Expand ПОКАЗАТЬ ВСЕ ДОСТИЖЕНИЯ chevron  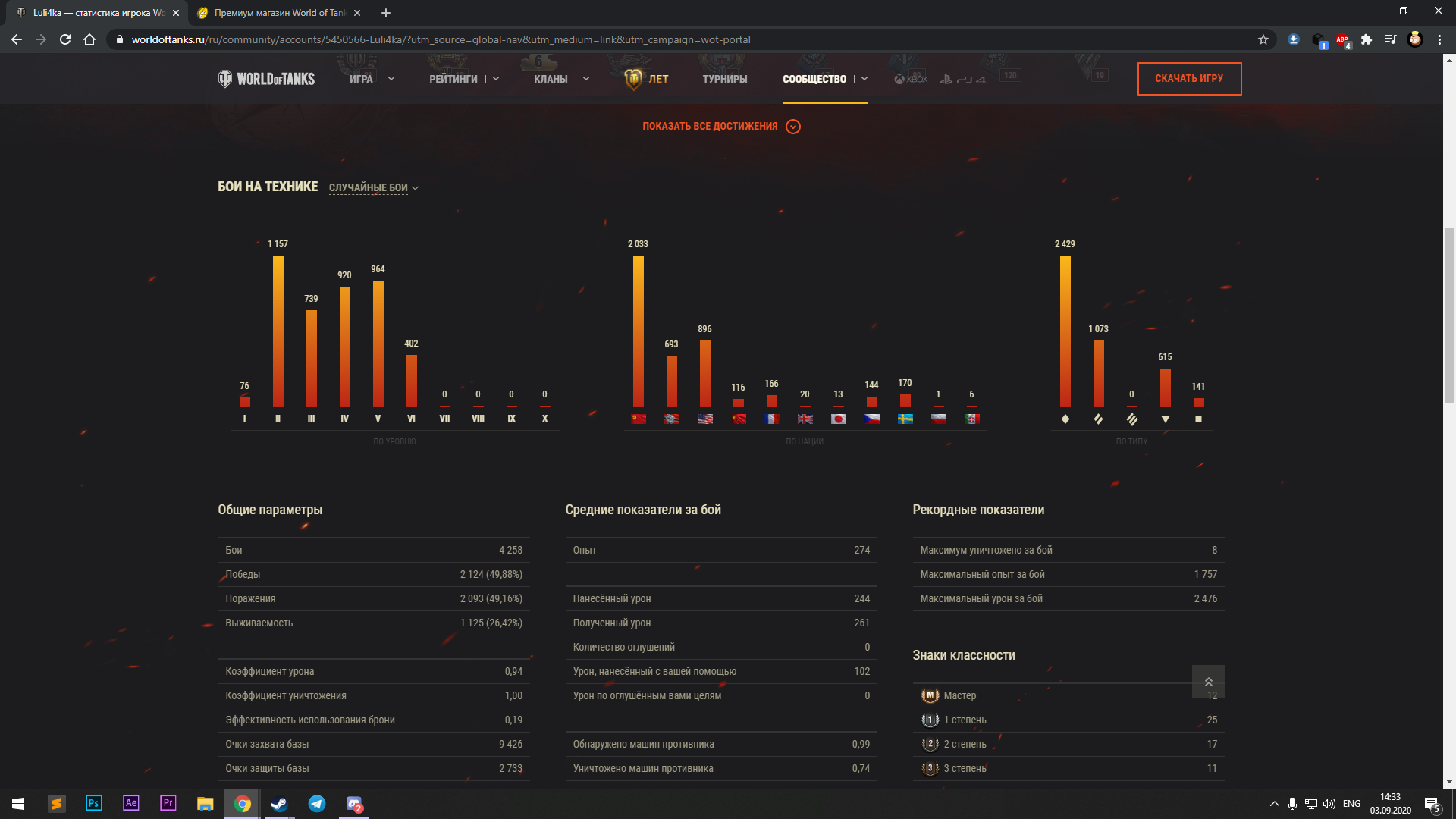(x=793, y=127)
